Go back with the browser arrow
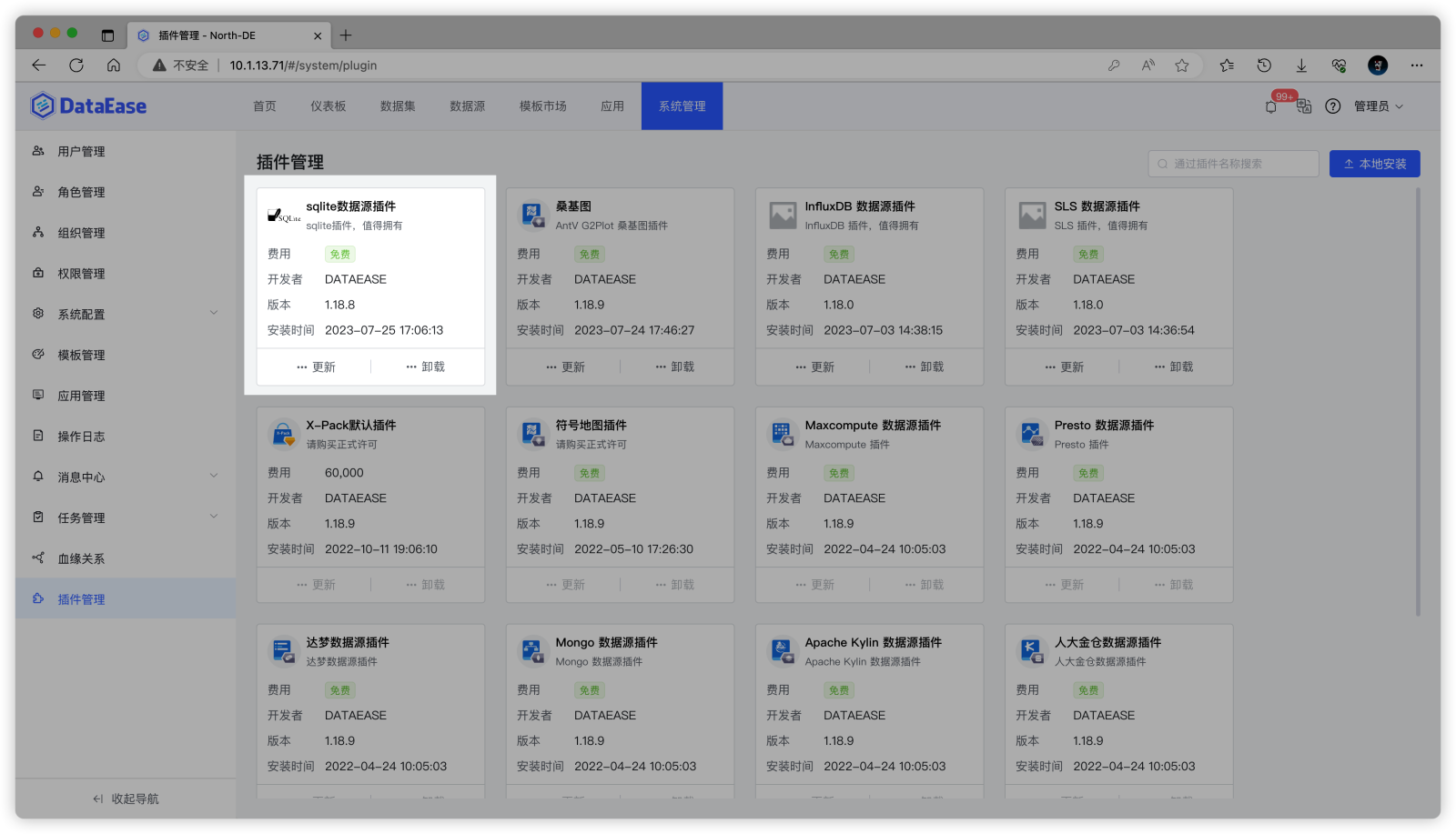This screenshot has height=834, width=1456. 38,65
